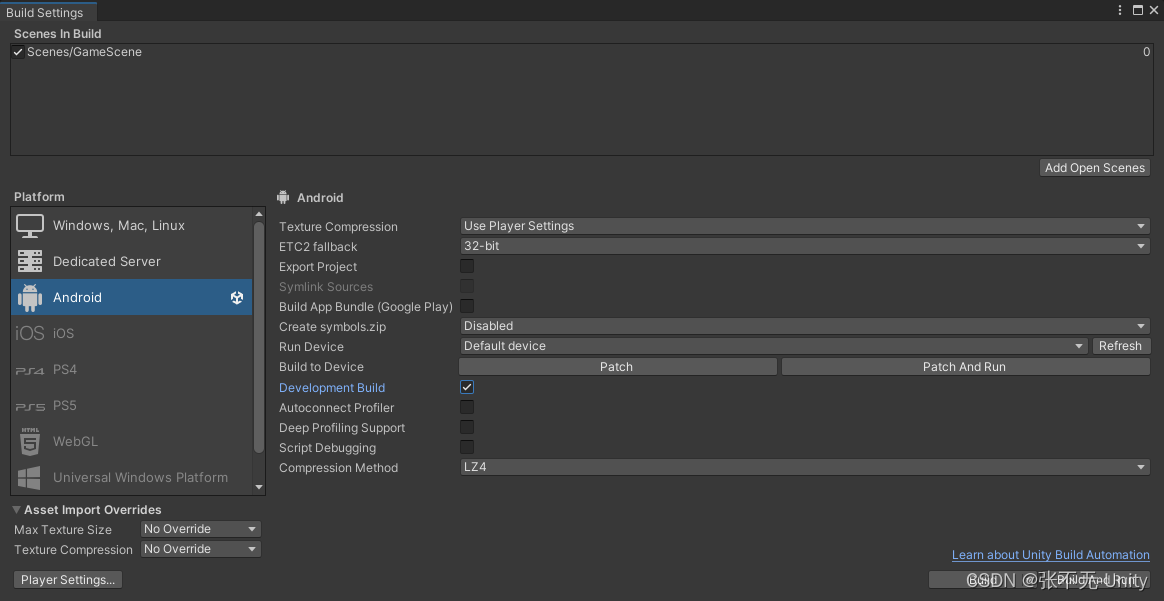Click the ETC2 fallback label
The height and width of the screenshot is (601, 1164).
pyautogui.click(x=318, y=246)
